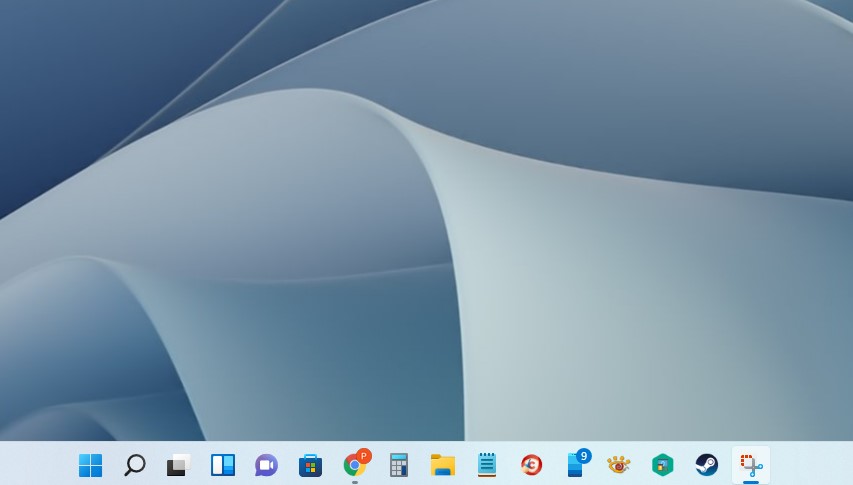The image size is (853, 485).
Task: Open the Widgets panel icon
Action: click(222, 465)
